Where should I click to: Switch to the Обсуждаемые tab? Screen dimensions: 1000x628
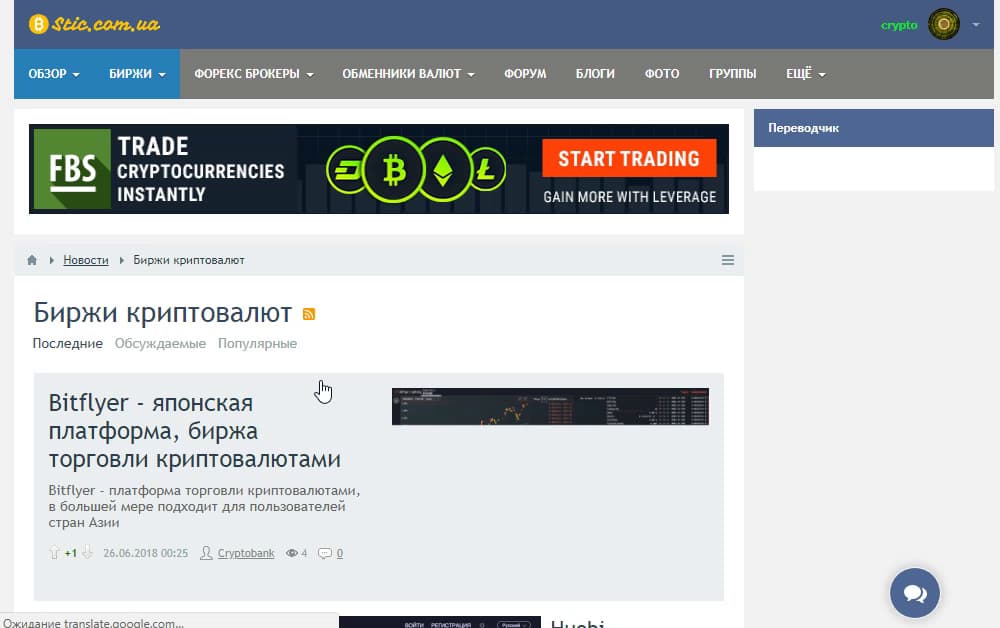160,344
